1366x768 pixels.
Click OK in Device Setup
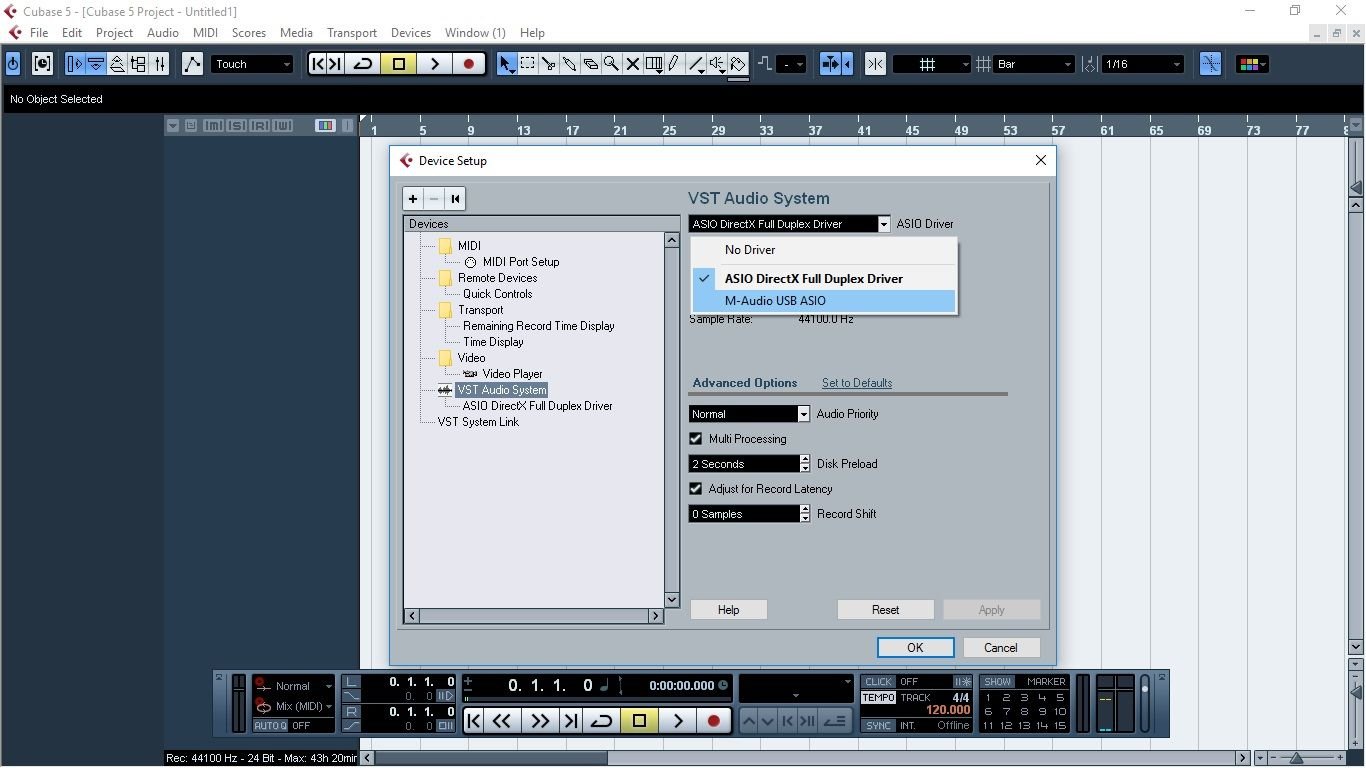pyautogui.click(x=915, y=648)
